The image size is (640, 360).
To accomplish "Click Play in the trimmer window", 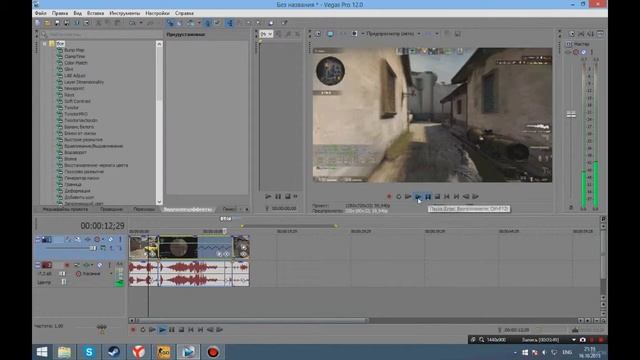I will point(268,197).
